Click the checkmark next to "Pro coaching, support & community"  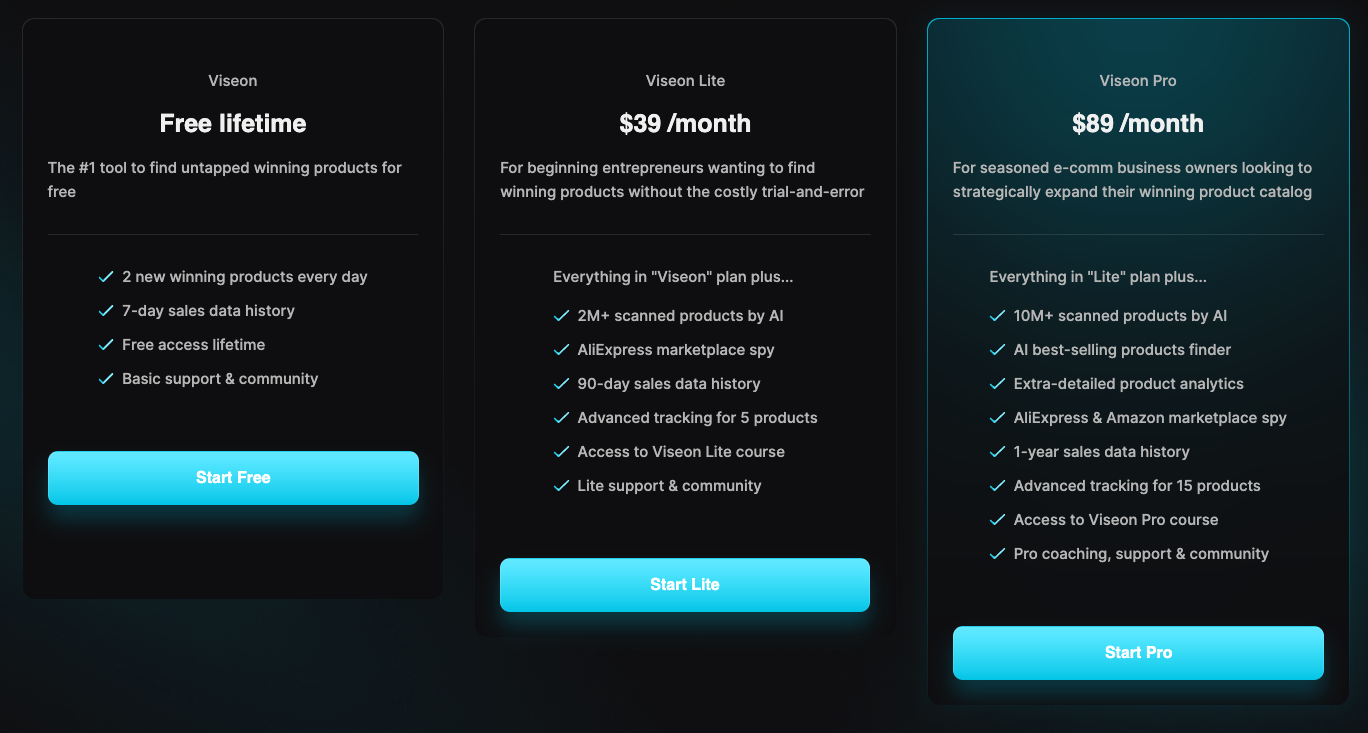click(x=996, y=553)
